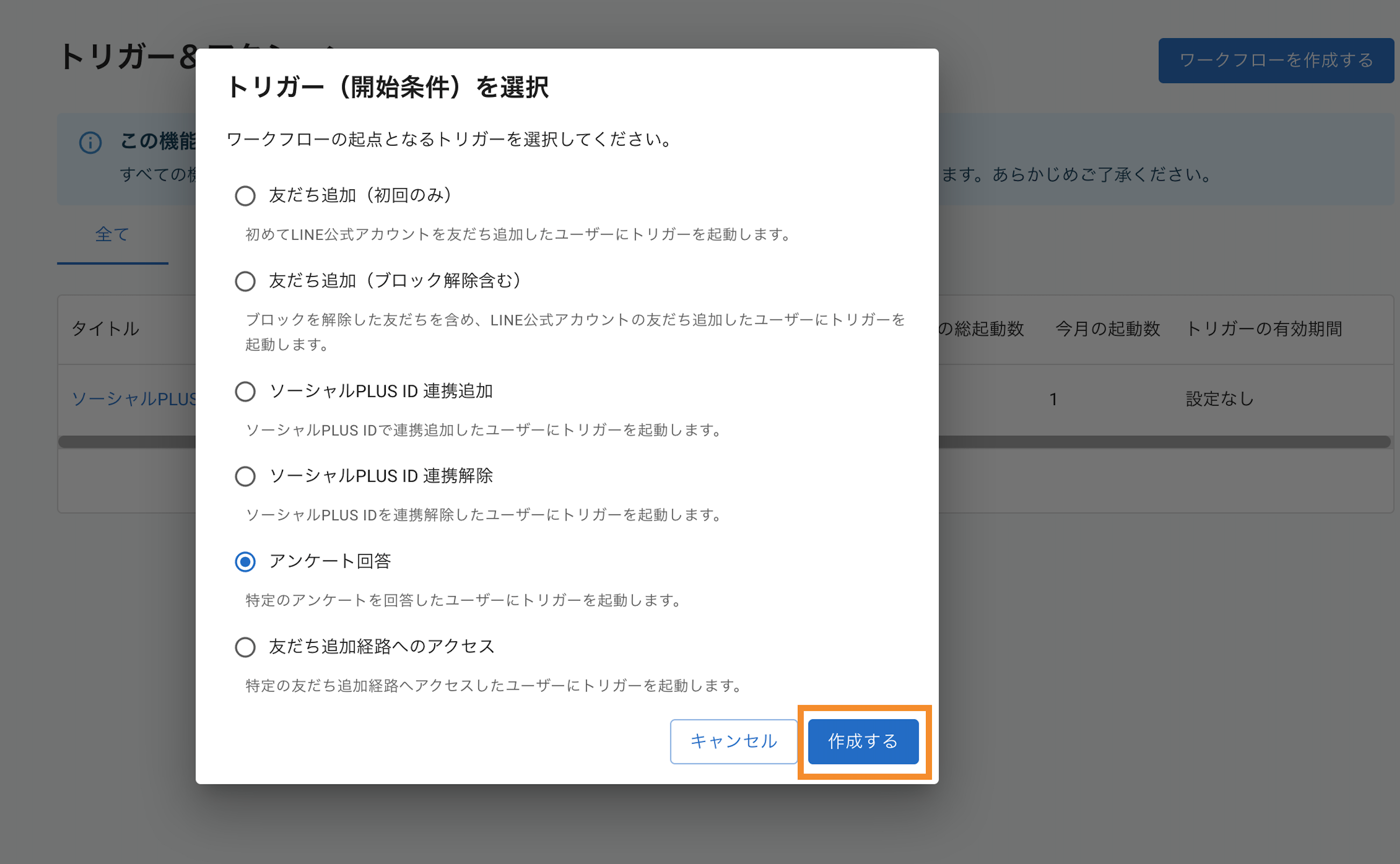Choose the ソーシャルPLUS ID 連携追加 trigger

pos(245,392)
